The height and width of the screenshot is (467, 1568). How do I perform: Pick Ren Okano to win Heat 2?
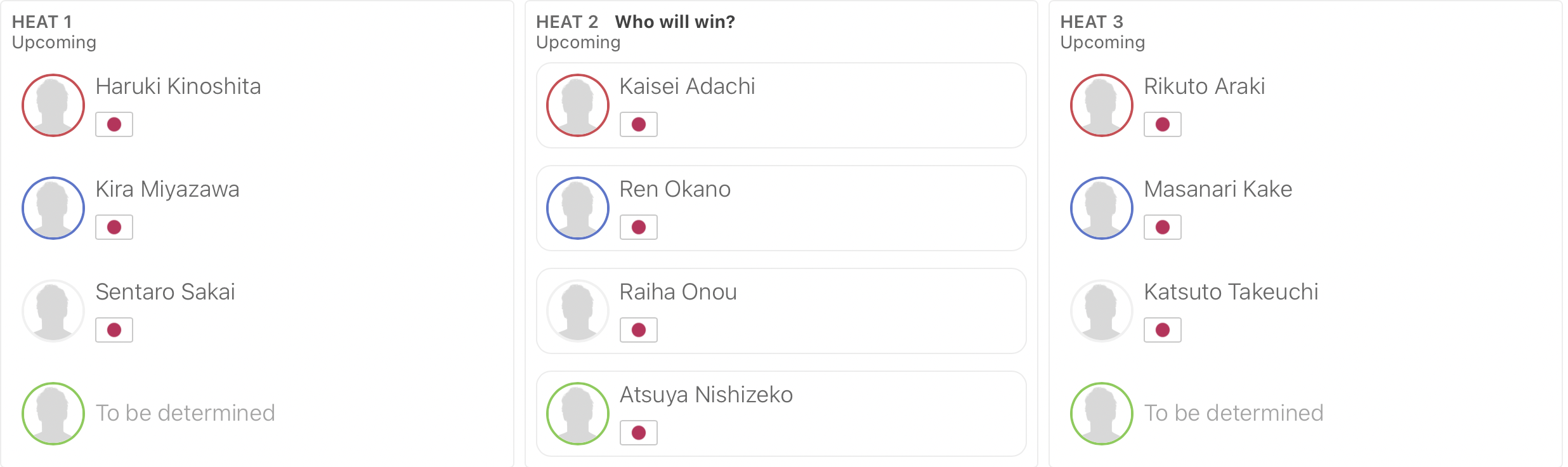[x=781, y=208]
